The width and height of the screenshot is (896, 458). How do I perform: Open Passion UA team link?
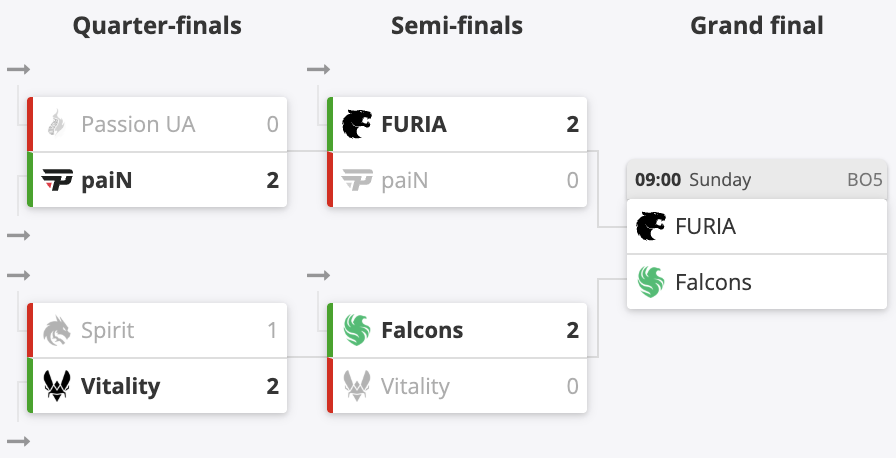coord(138,124)
